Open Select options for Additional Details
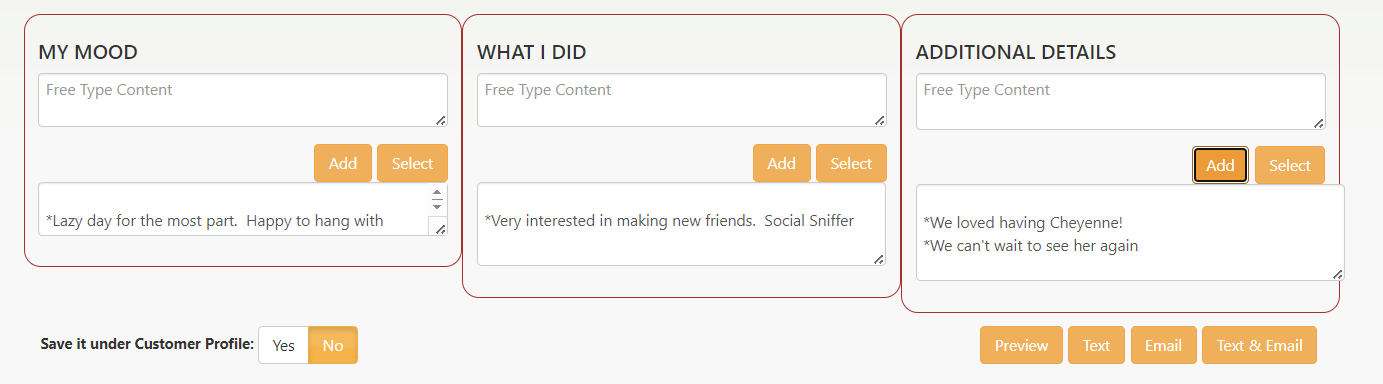Image resolution: width=1383 pixels, height=384 pixels. click(1290, 165)
